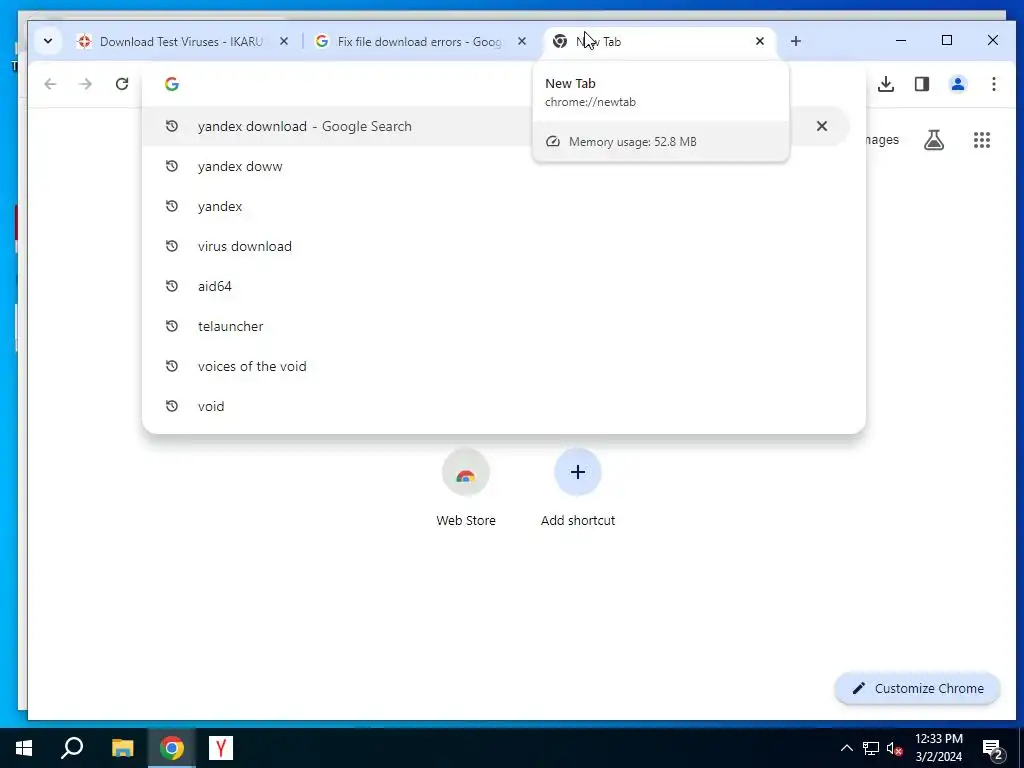Toggle the side panel icon
The height and width of the screenshot is (768, 1024).
[921, 84]
